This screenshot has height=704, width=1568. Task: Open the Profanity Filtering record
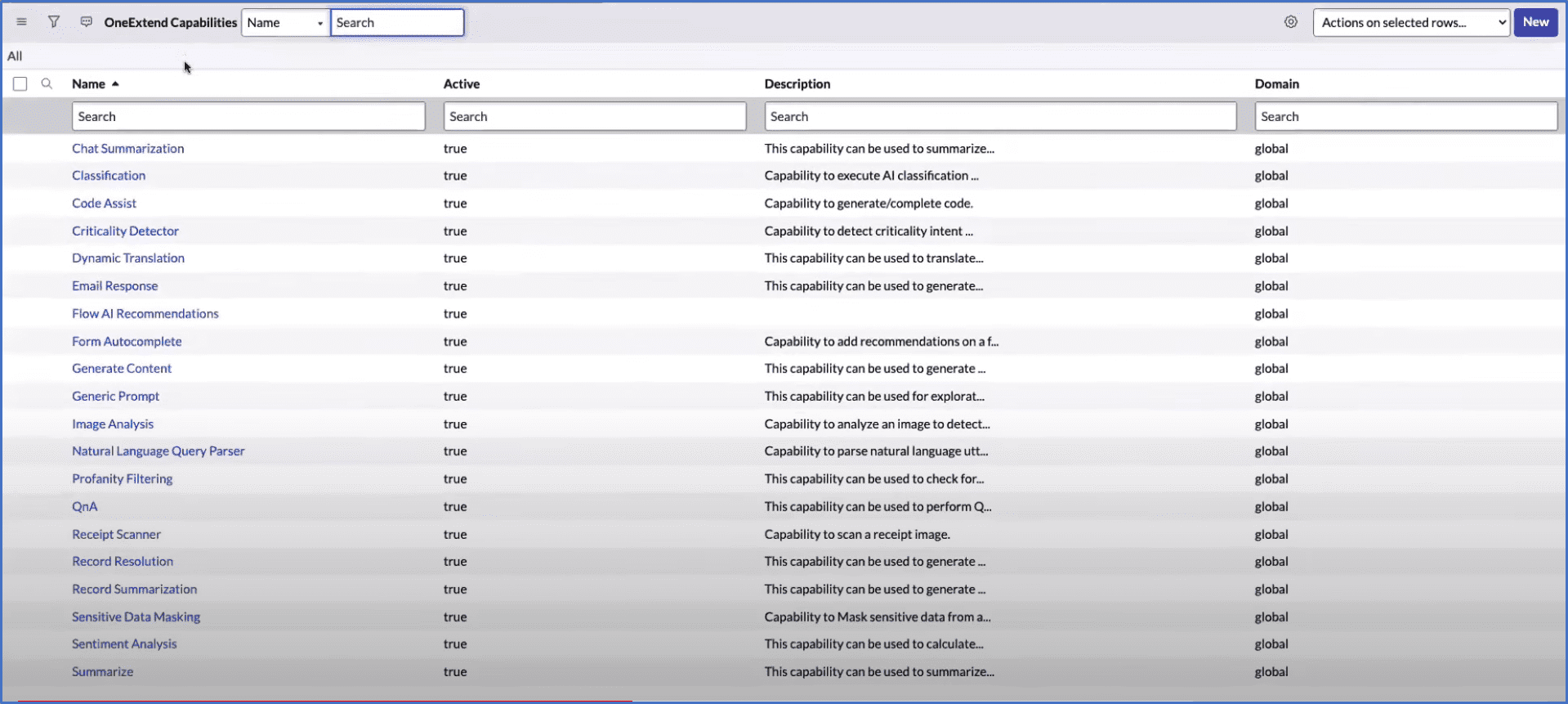click(123, 478)
